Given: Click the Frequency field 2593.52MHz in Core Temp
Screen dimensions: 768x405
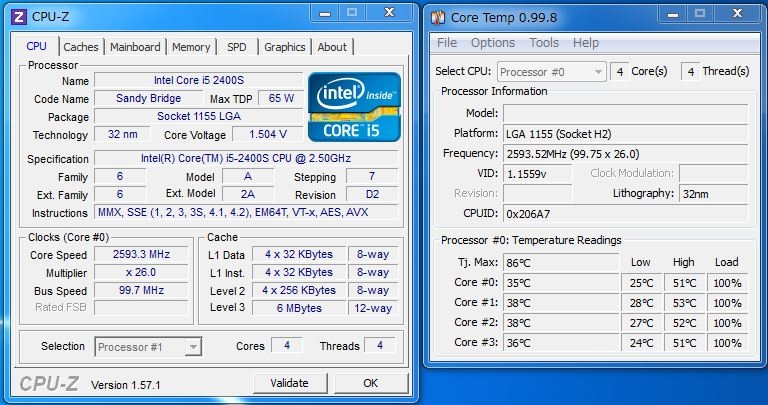Looking at the screenshot, I should point(625,154).
